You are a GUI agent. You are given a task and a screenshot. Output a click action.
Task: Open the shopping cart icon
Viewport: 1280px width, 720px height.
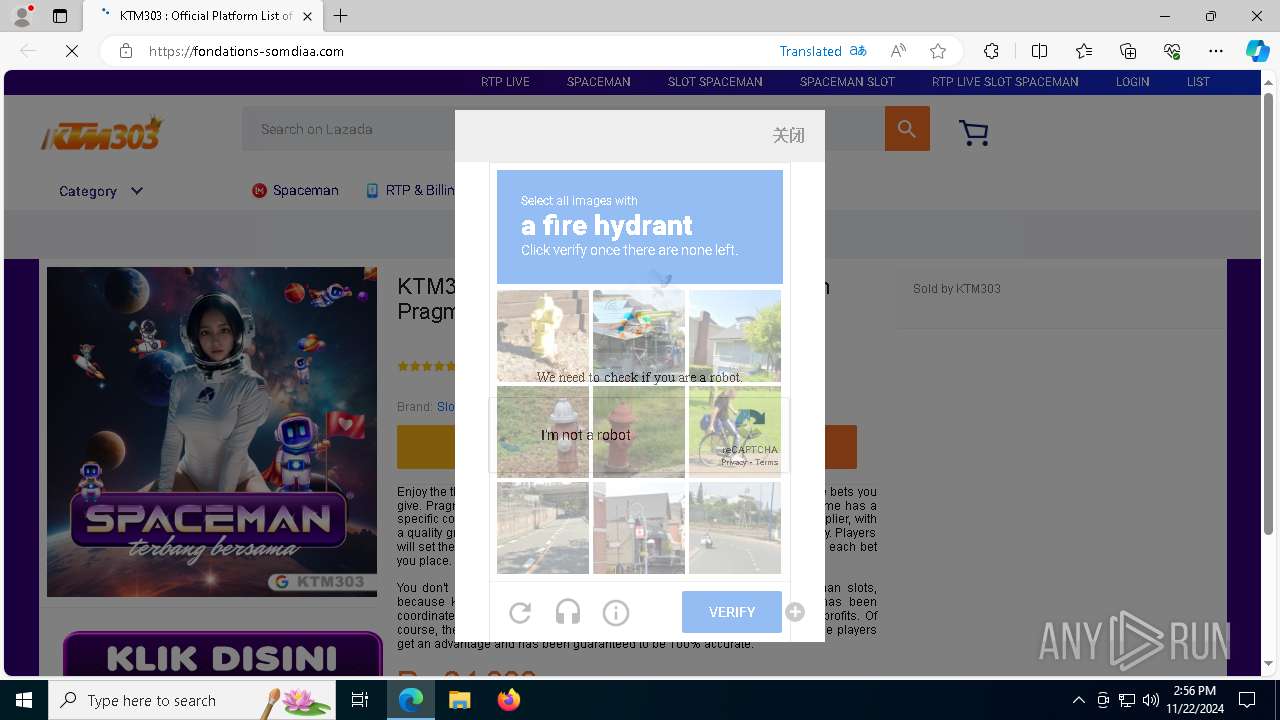pos(973,132)
